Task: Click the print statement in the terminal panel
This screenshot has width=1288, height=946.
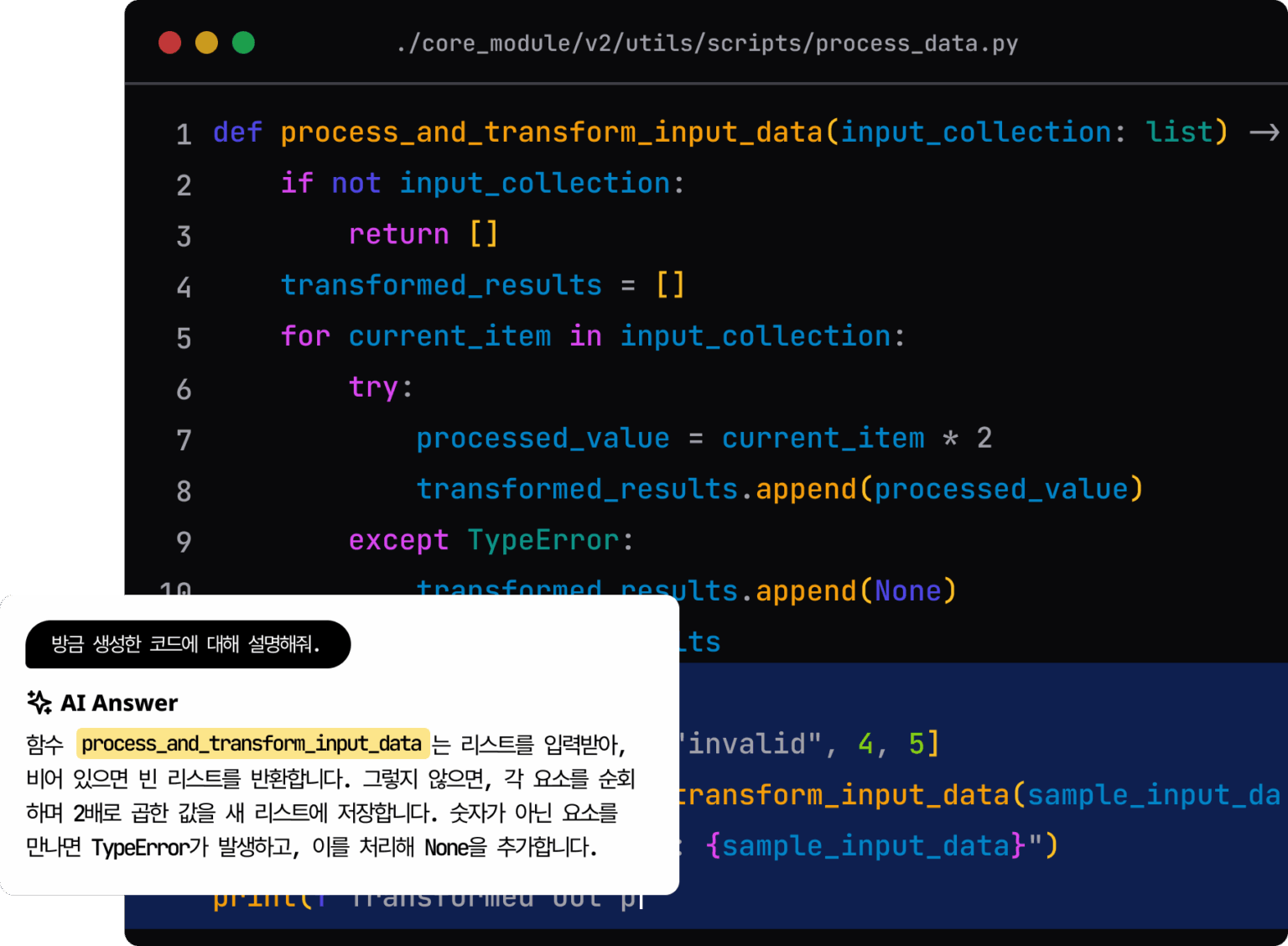Action: tap(256, 896)
